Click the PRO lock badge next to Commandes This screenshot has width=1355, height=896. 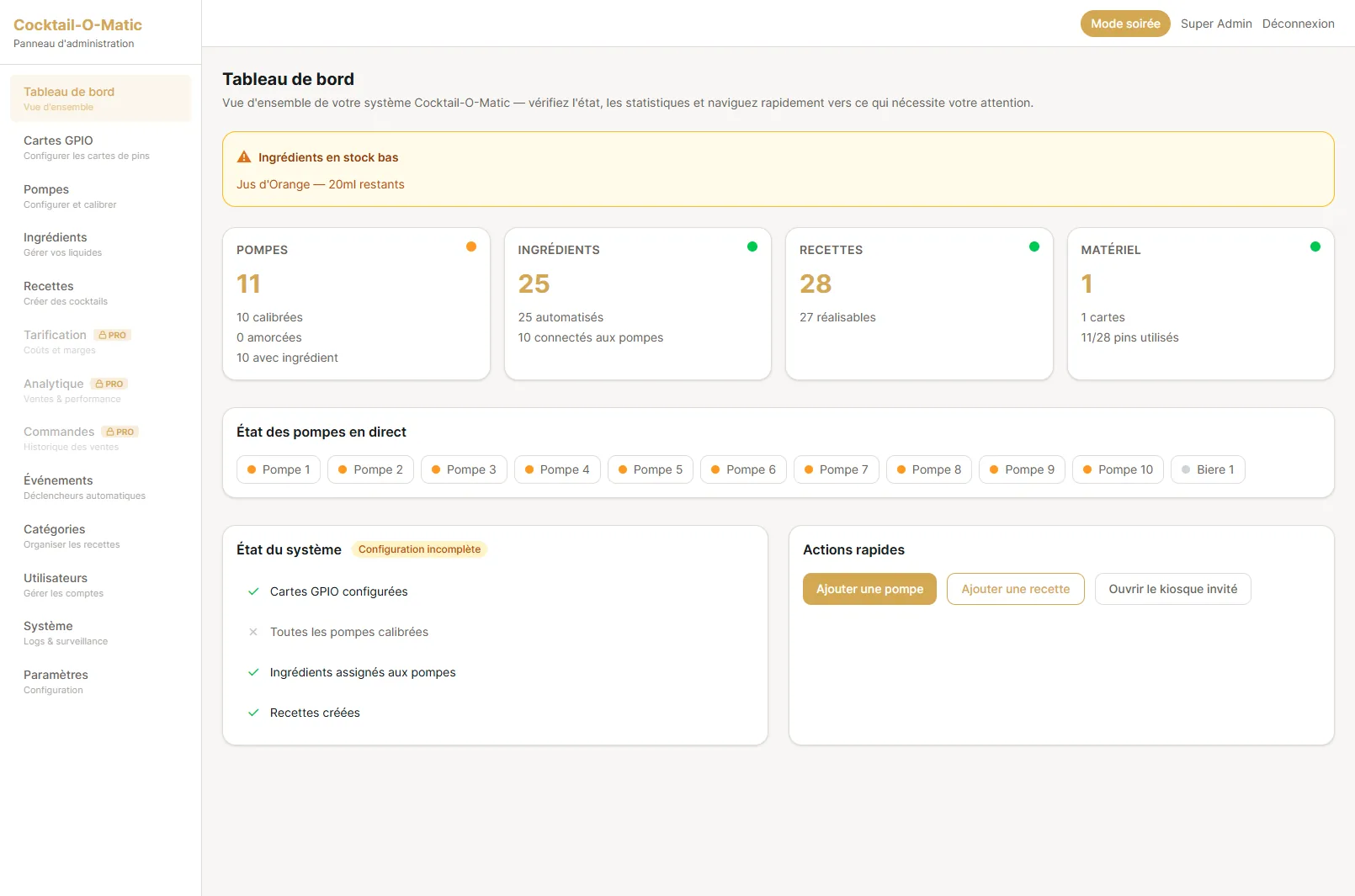[x=120, y=432]
